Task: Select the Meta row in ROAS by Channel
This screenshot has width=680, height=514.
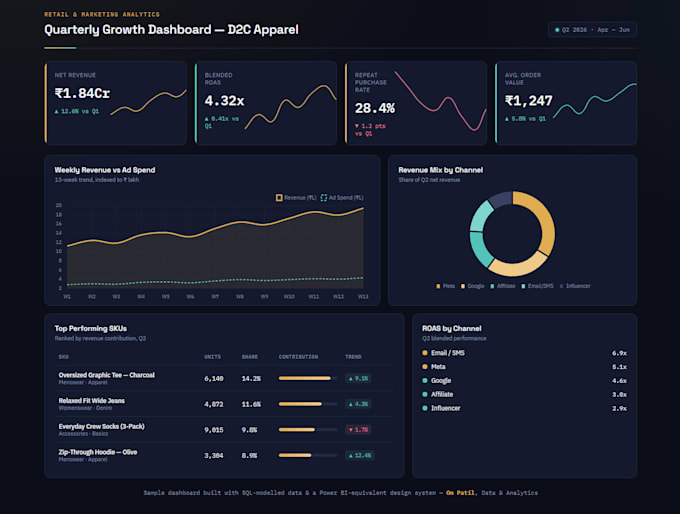Action: pos(524,367)
